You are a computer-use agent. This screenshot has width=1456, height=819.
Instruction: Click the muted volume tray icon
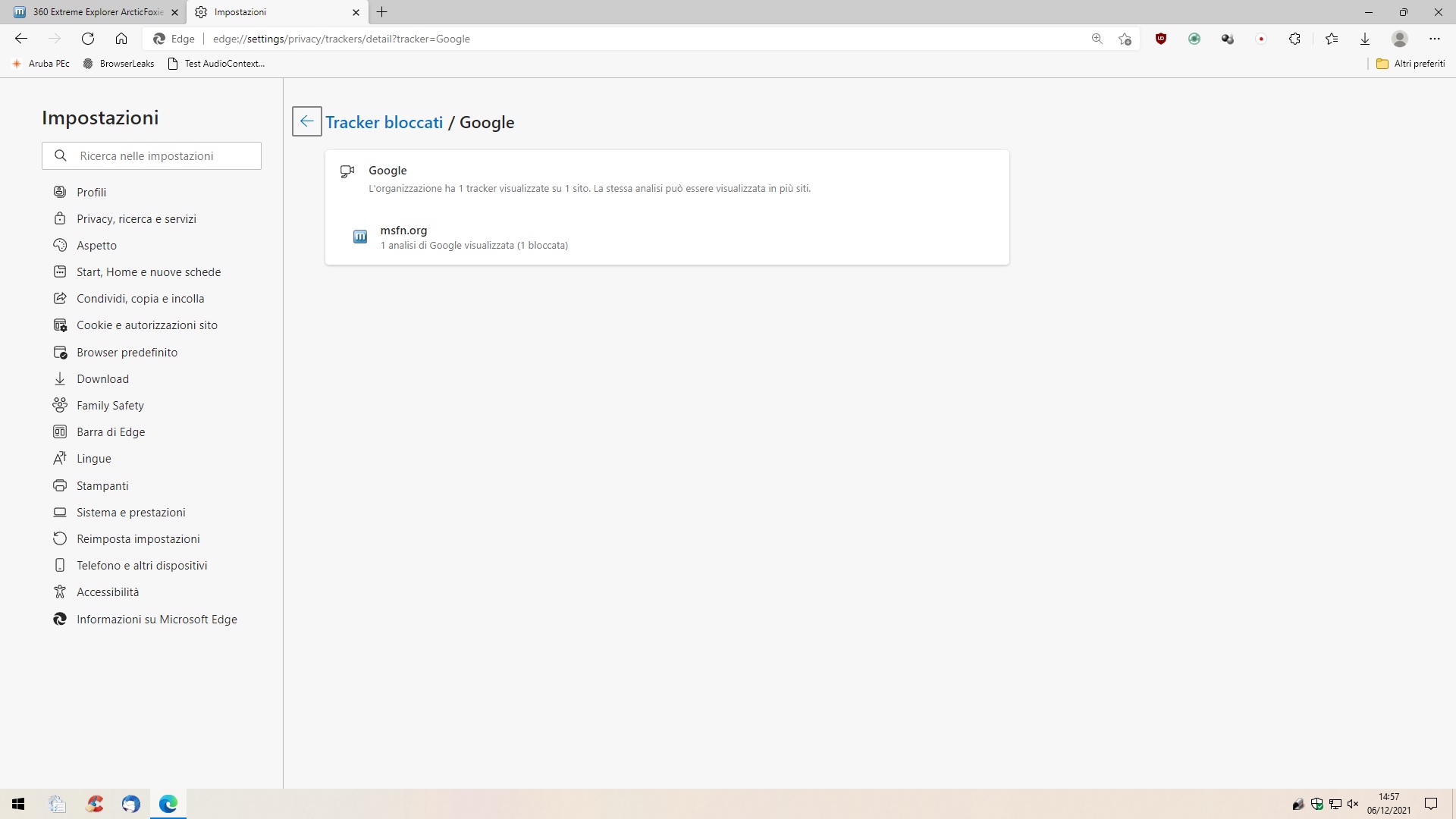coord(1353,804)
